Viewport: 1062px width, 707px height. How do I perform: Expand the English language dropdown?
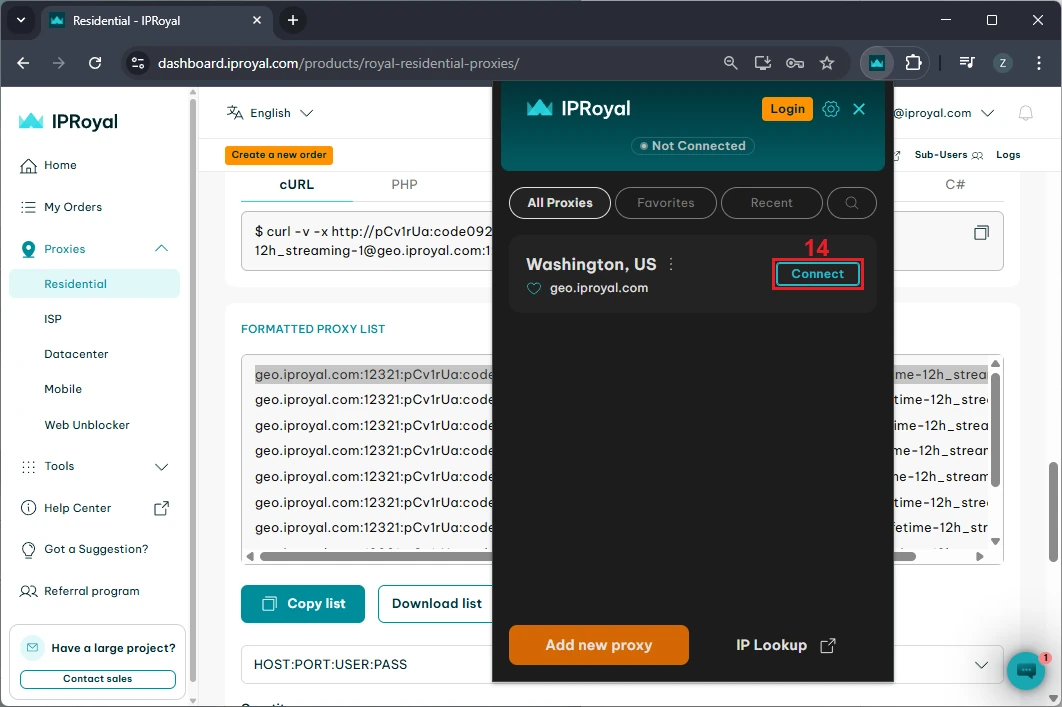click(270, 113)
